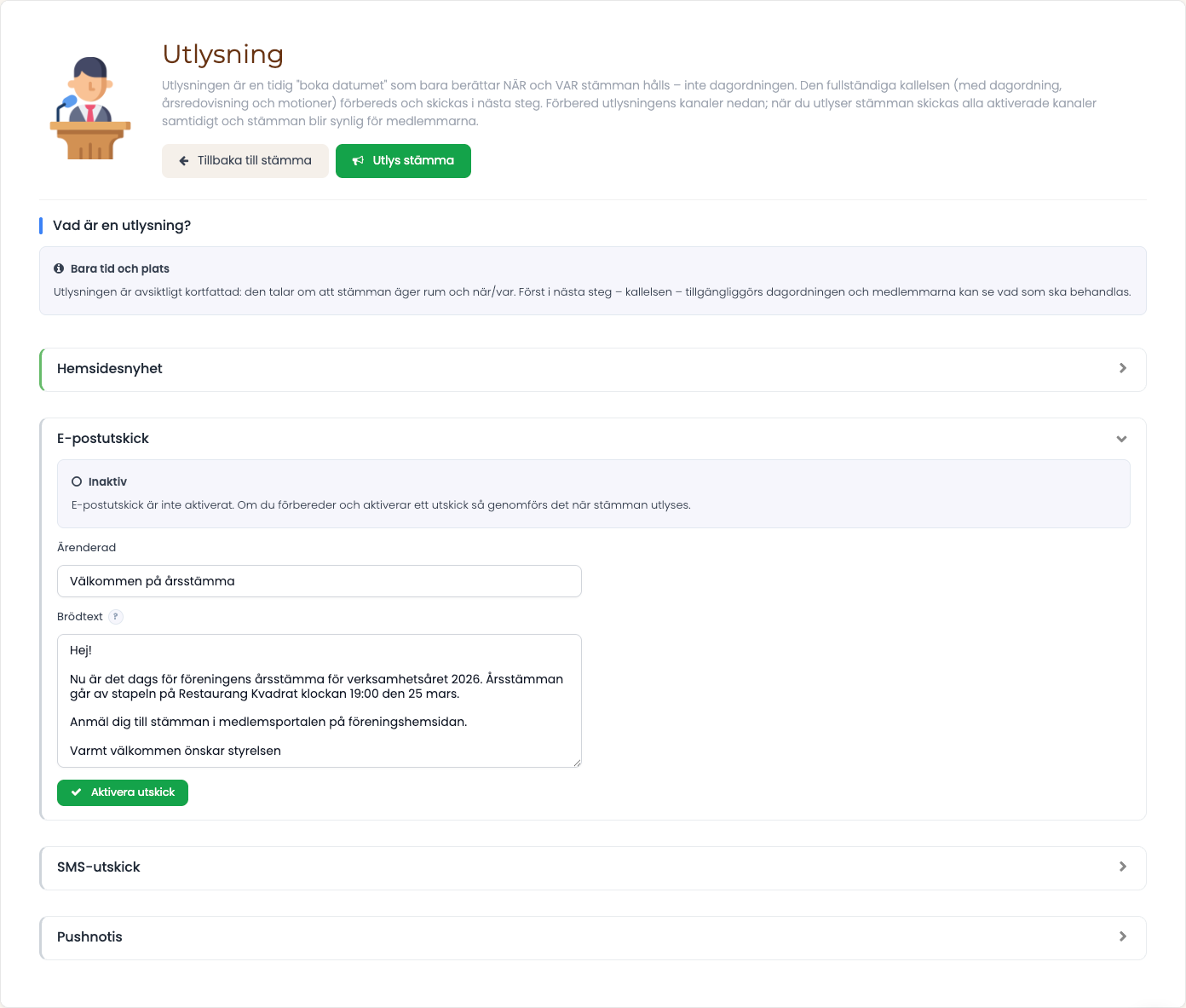Expand SMS-utskick using its chevron arrow
1186x1008 pixels.
click(1123, 867)
